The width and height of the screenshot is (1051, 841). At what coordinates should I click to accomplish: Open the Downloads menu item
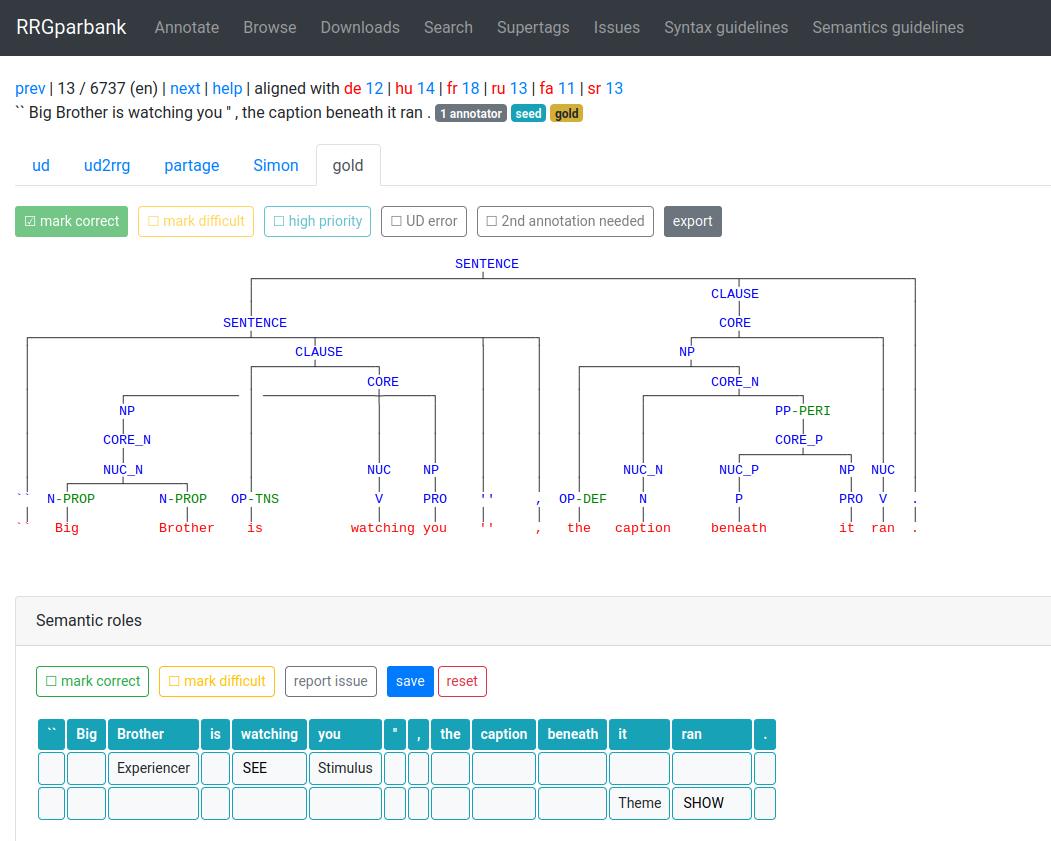coord(360,27)
